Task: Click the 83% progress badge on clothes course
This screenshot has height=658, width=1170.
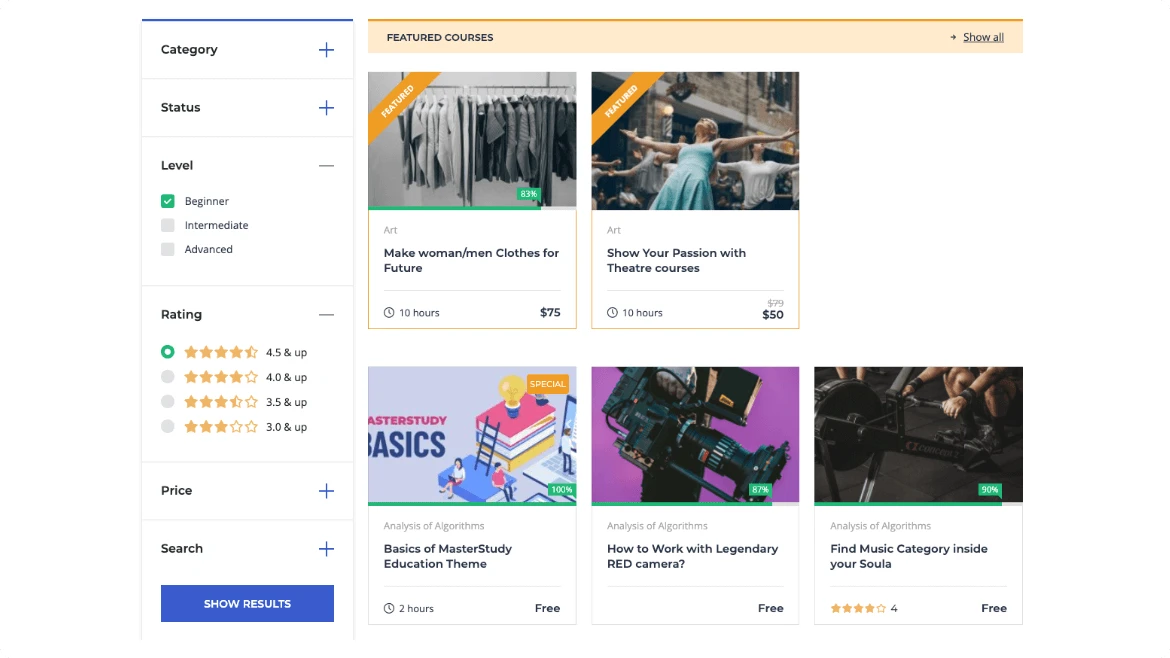Action: pyautogui.click(x=528, y=194)
